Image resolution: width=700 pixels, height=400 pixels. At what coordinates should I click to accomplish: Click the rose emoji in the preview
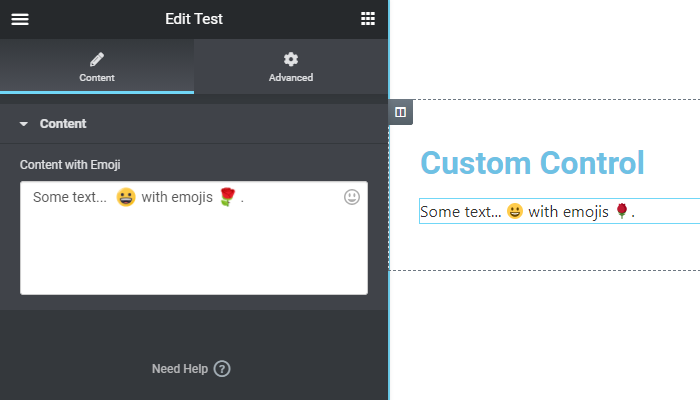(622, 211)
